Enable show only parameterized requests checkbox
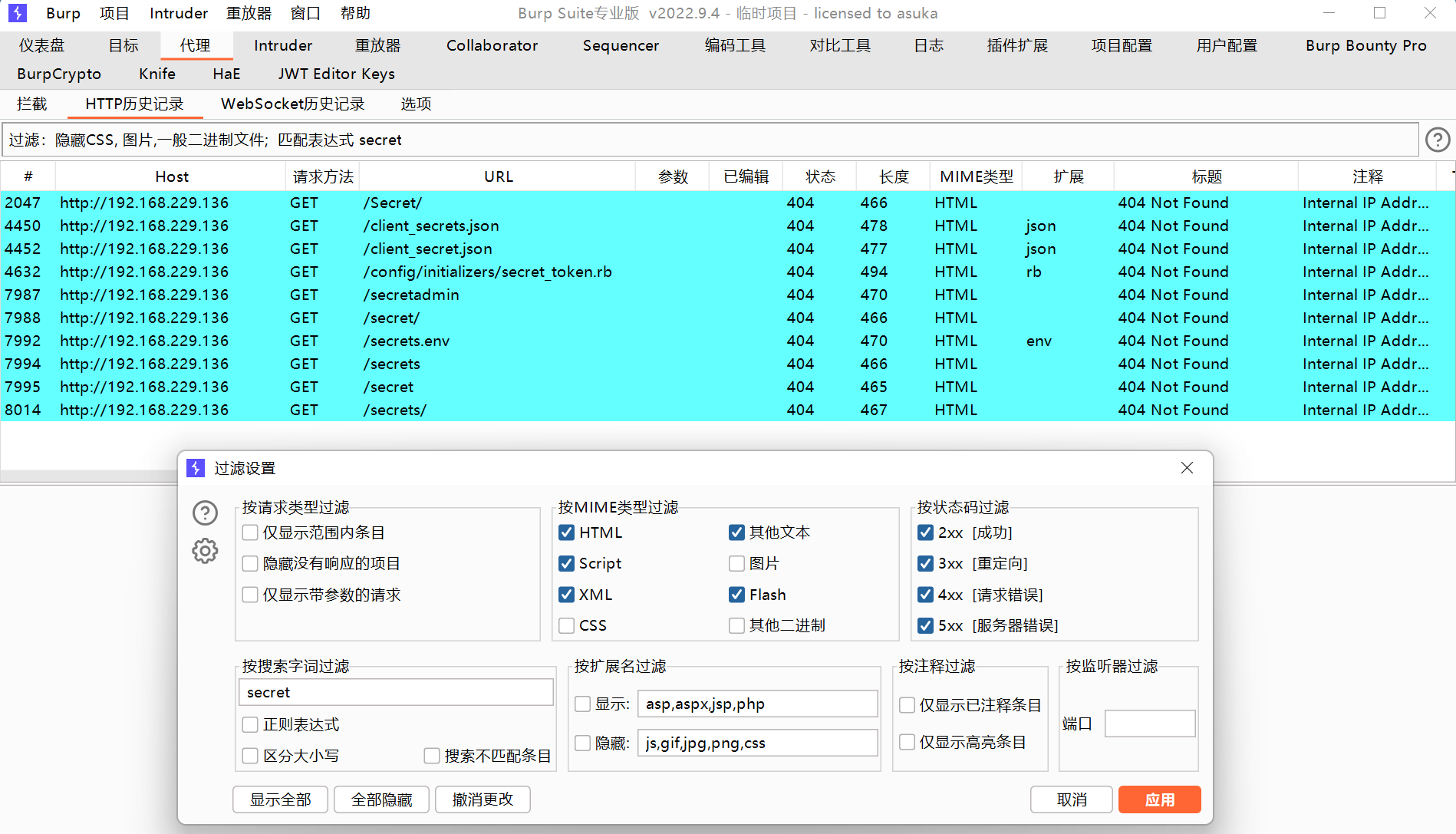Viewport: 1456px width, 834px height. 250,595
